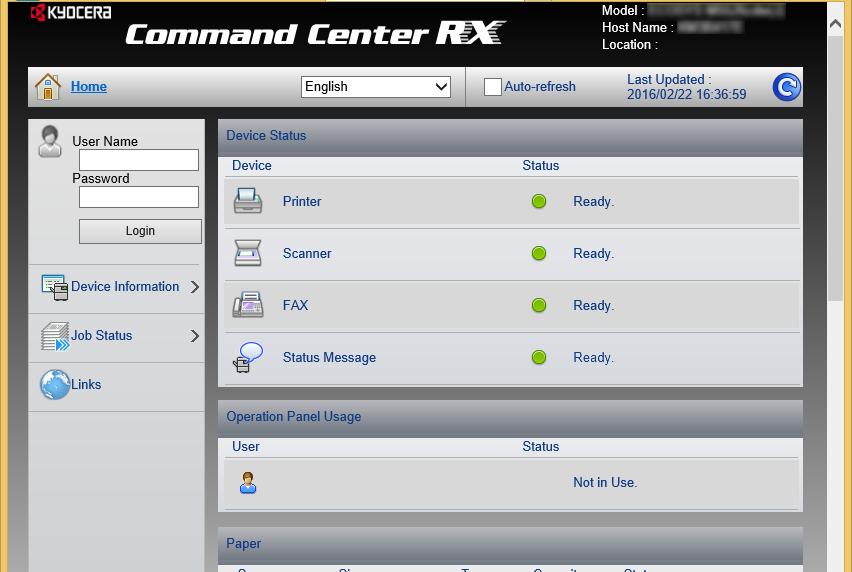
Task: Click the Operation Panel Usage header
Action: 510,417
